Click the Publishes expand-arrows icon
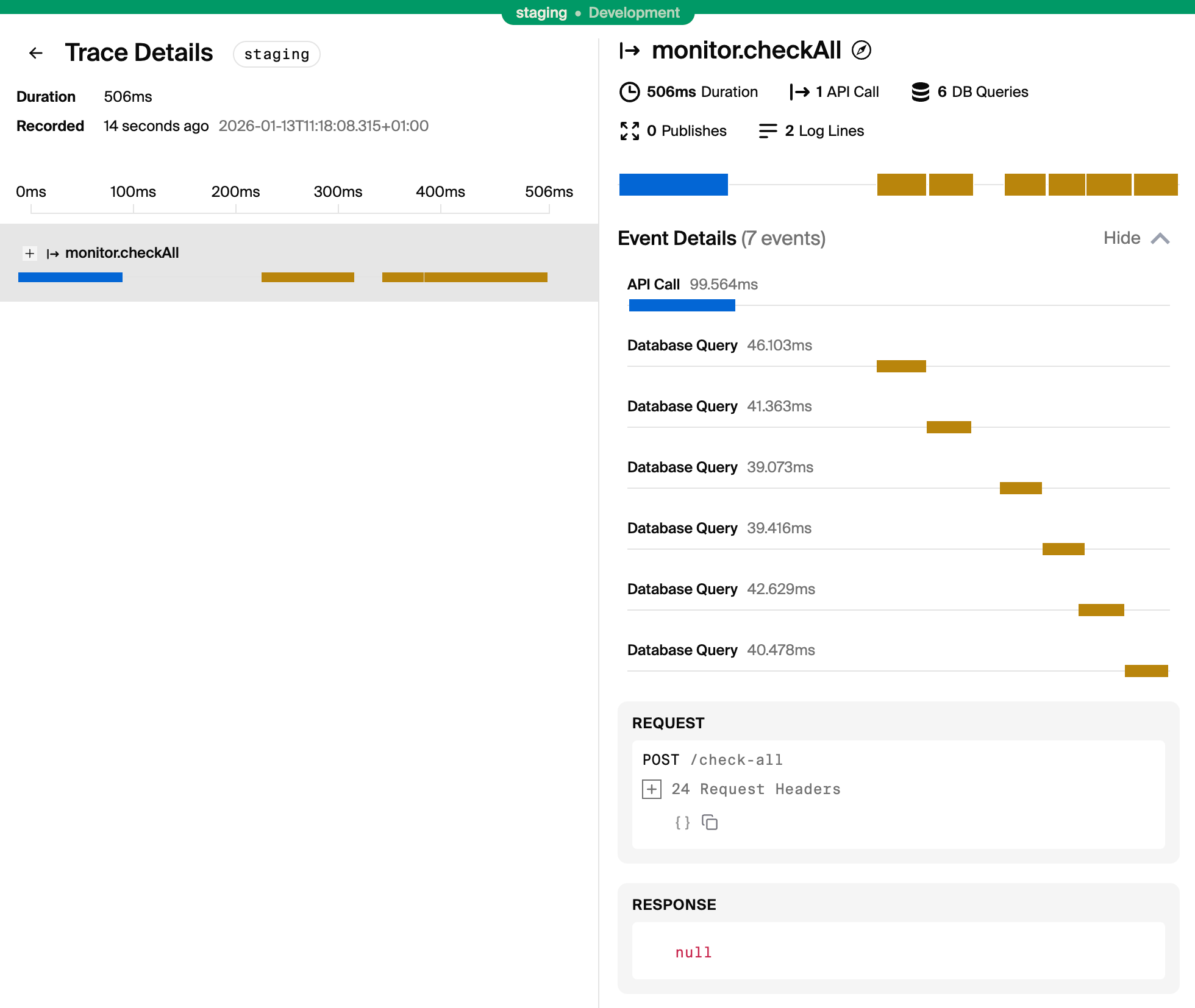Image resolution: width=1195 pixels, height=1008 pixels. 629,131
